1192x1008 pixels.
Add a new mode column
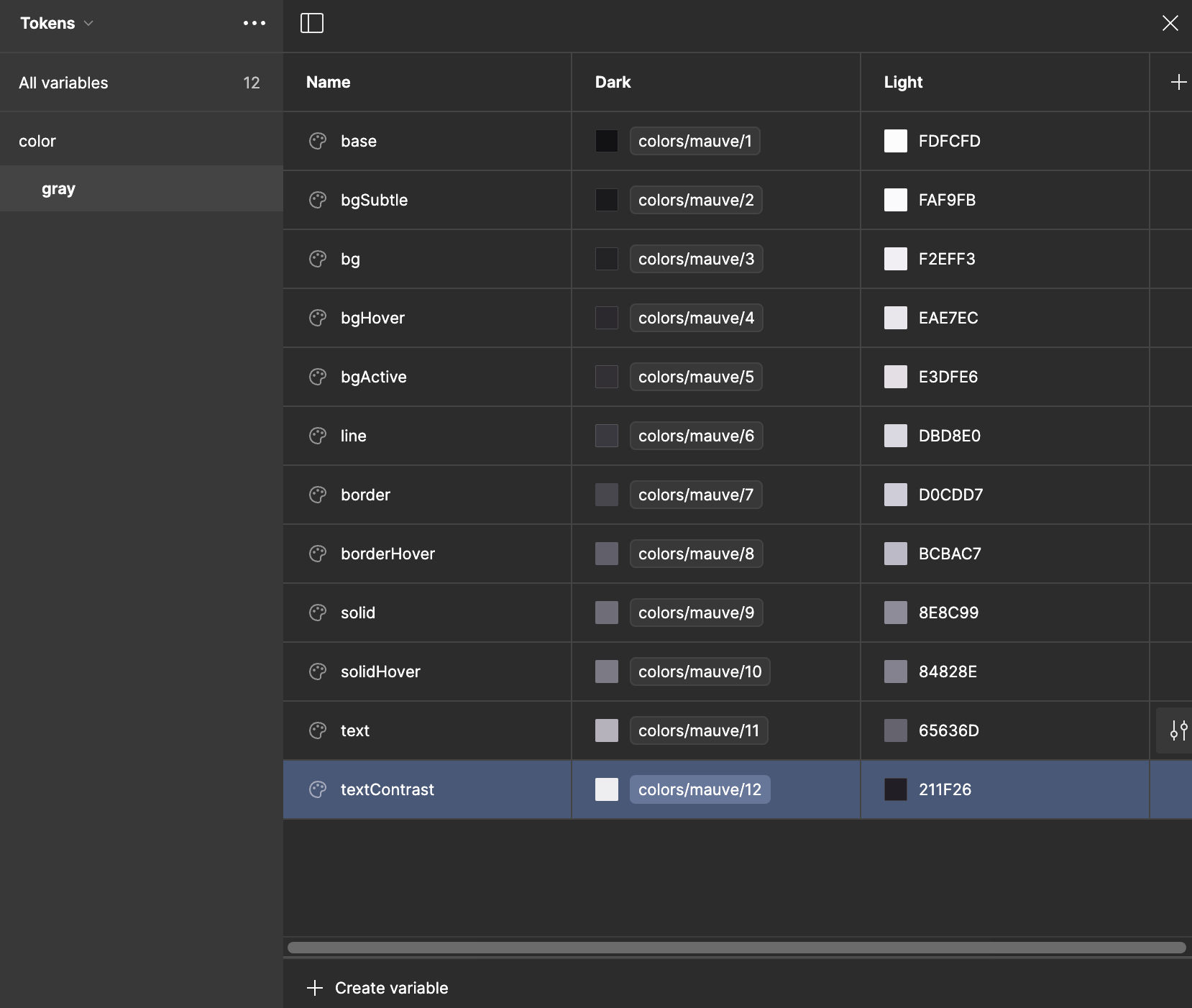(1179, 82)
